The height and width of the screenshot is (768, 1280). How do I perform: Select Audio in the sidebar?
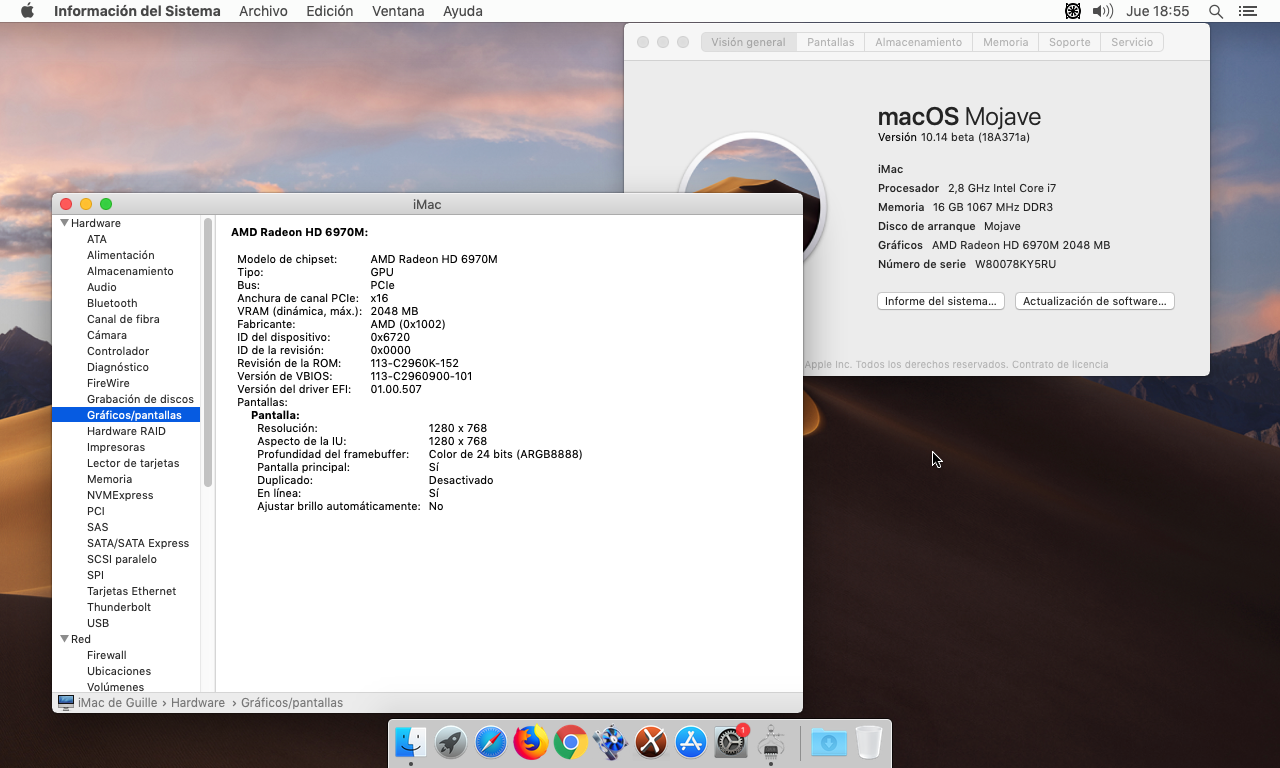pyautogui.click(x=101, y=287)
